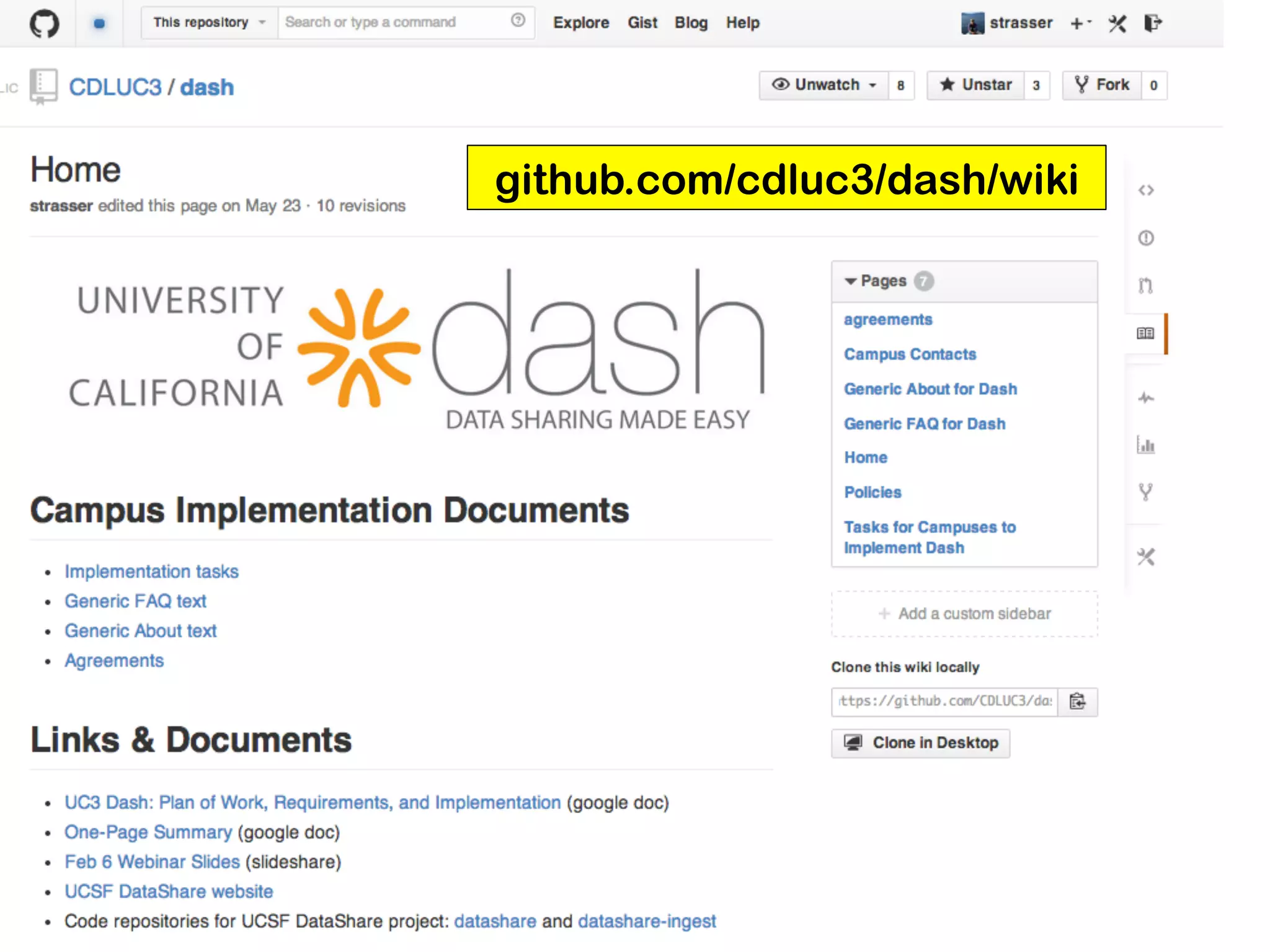Open the Pull Requests icon in sidebar

point(1146,286)
